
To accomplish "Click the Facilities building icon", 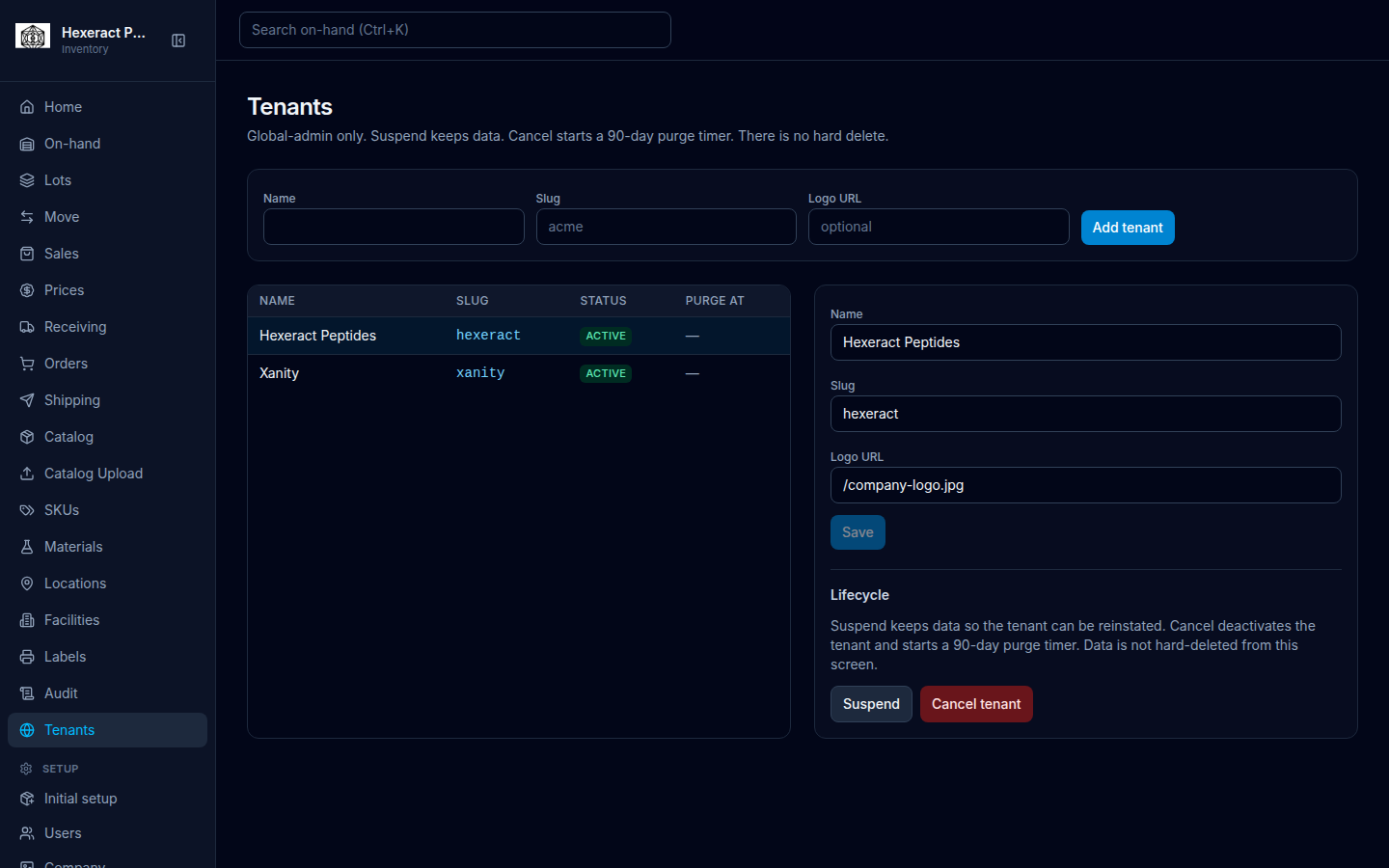I will 27,620.
